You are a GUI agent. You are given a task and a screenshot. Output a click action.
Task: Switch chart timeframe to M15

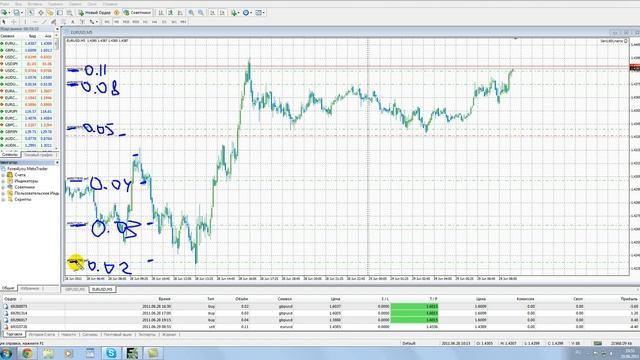coord(126,22)
